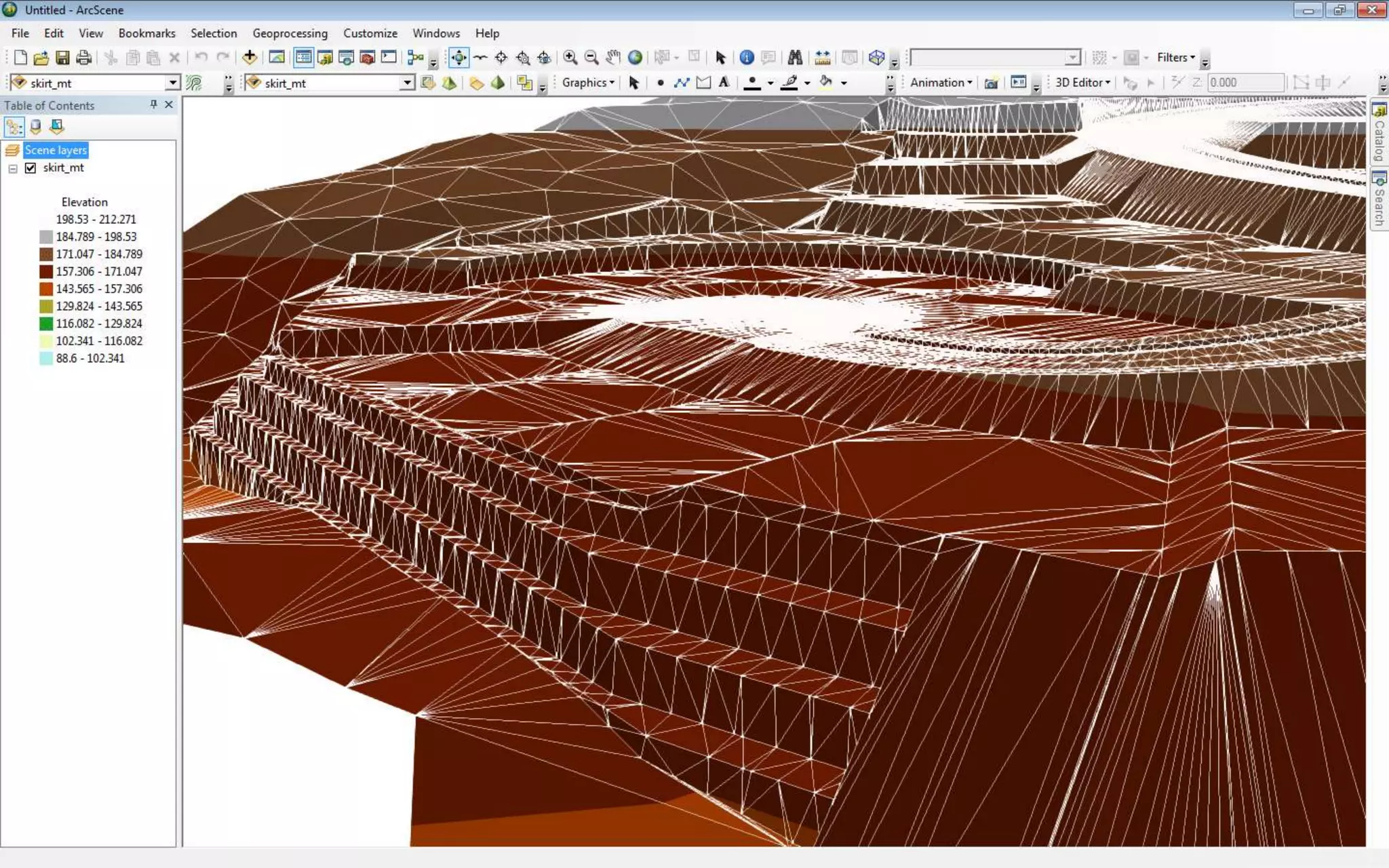Open the 3D Analyst layer dropdown
1389x868 pixels.
coord(173,83)
